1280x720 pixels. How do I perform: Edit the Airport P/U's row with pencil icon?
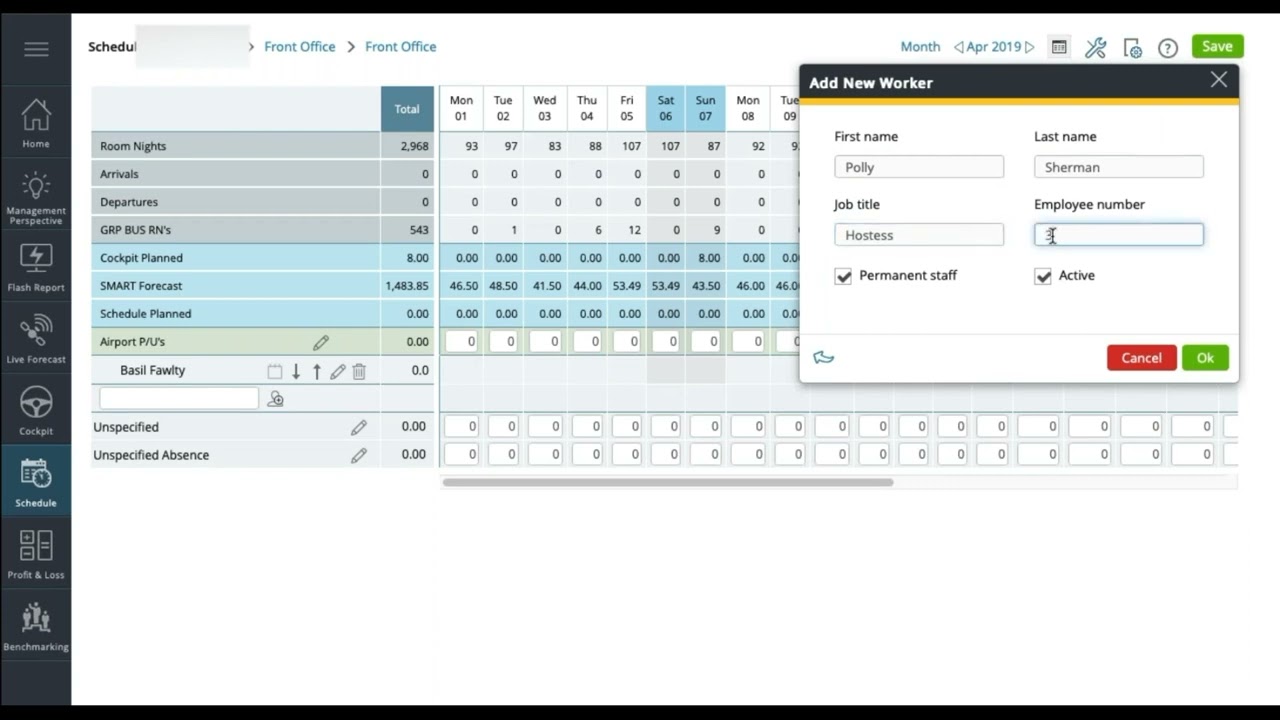point(321,342)
